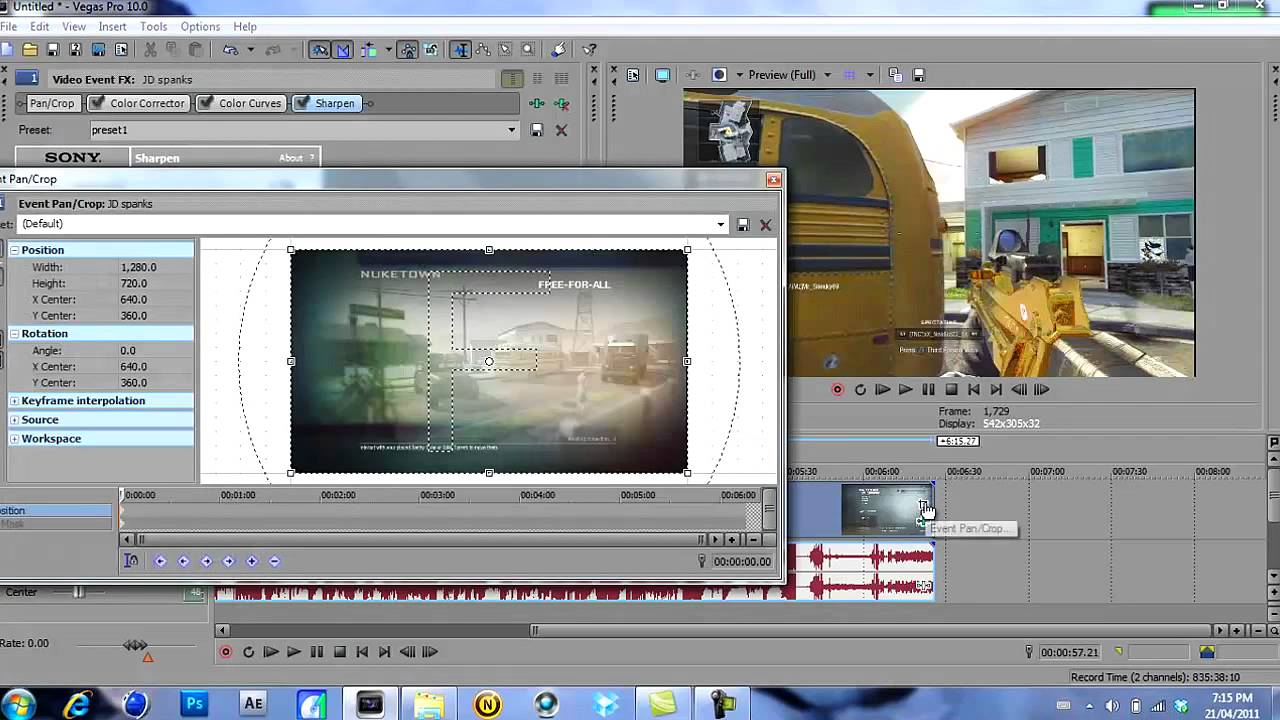Click the Delete Keyframe minus button
The height and width of the screenshot is (720, 1280).
click(275, 561)
